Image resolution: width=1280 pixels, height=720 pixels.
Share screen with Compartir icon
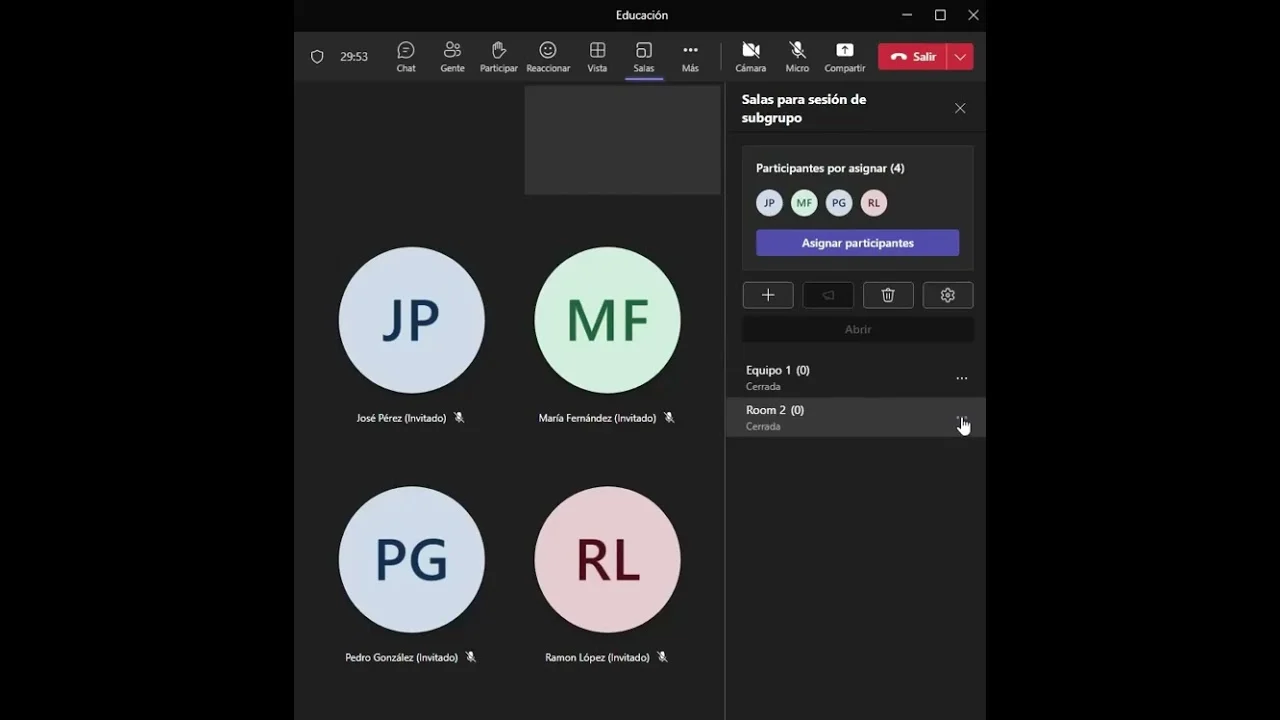click(844, 57)
